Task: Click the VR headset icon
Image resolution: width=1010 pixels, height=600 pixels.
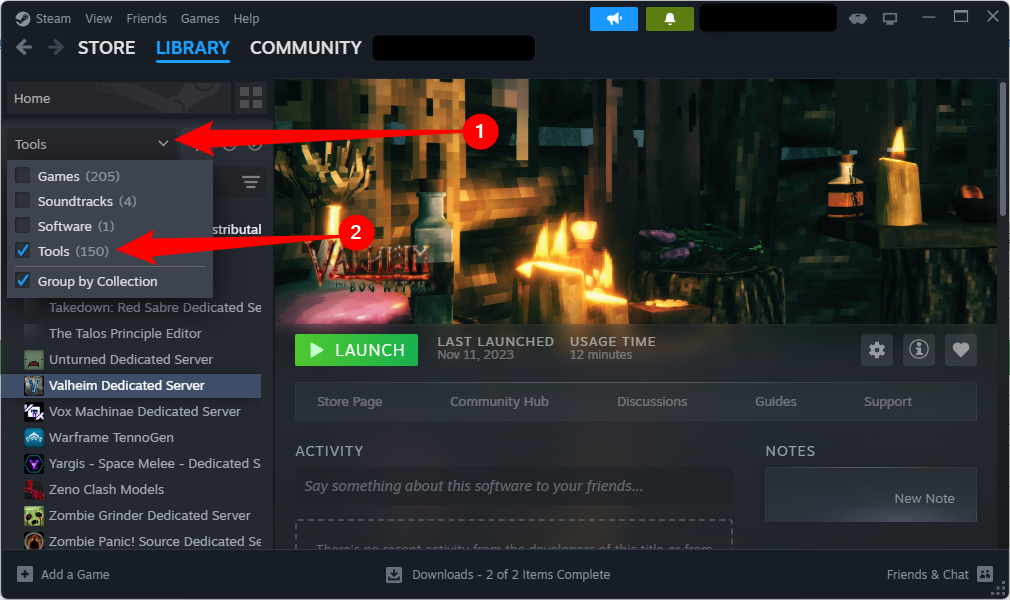Action: tap(857, 18)
